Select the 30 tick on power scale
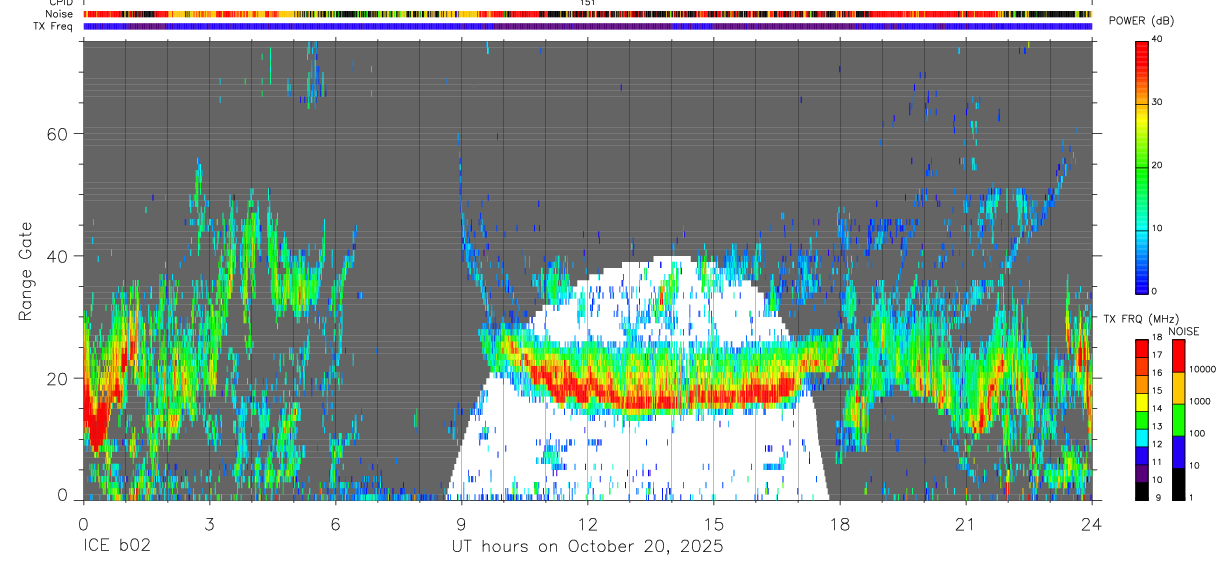 coord(1158,103)
